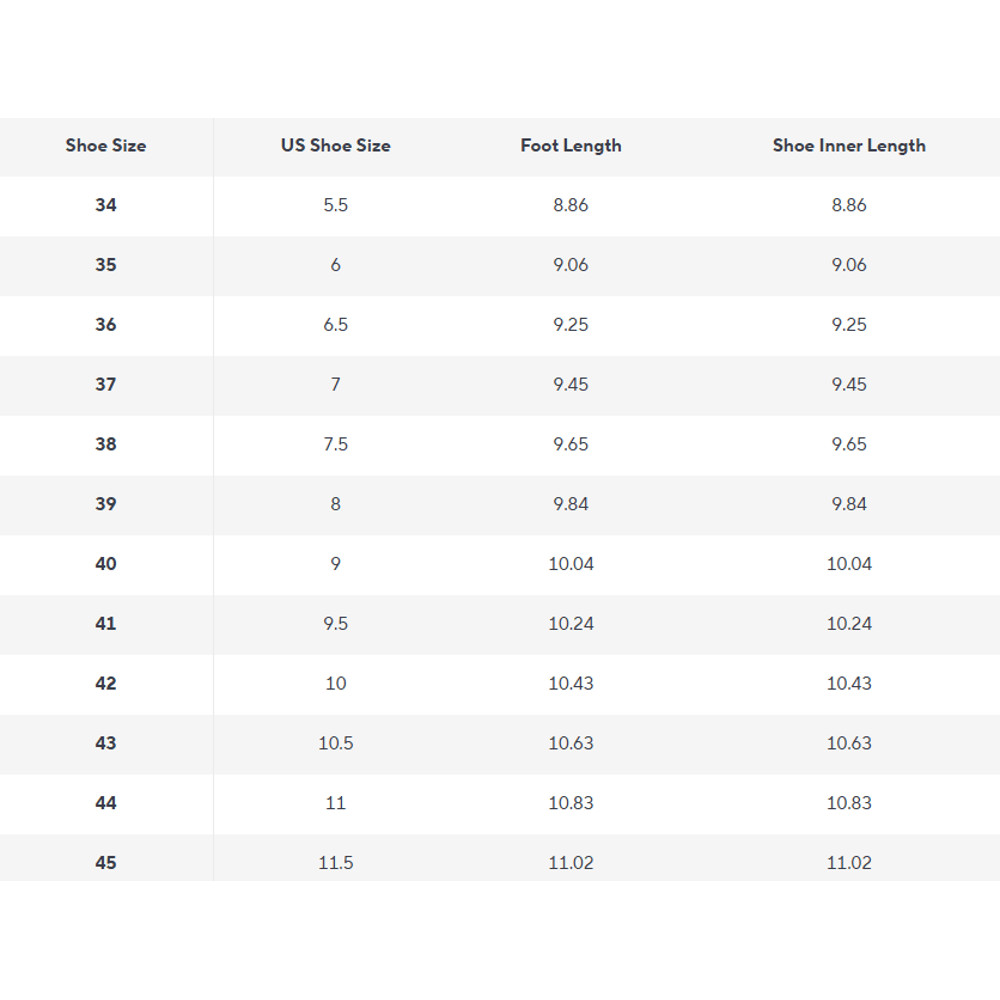Click shoe size 41 row label
This screenshot has height=1000, width=1000.
(x=106, y=624)
